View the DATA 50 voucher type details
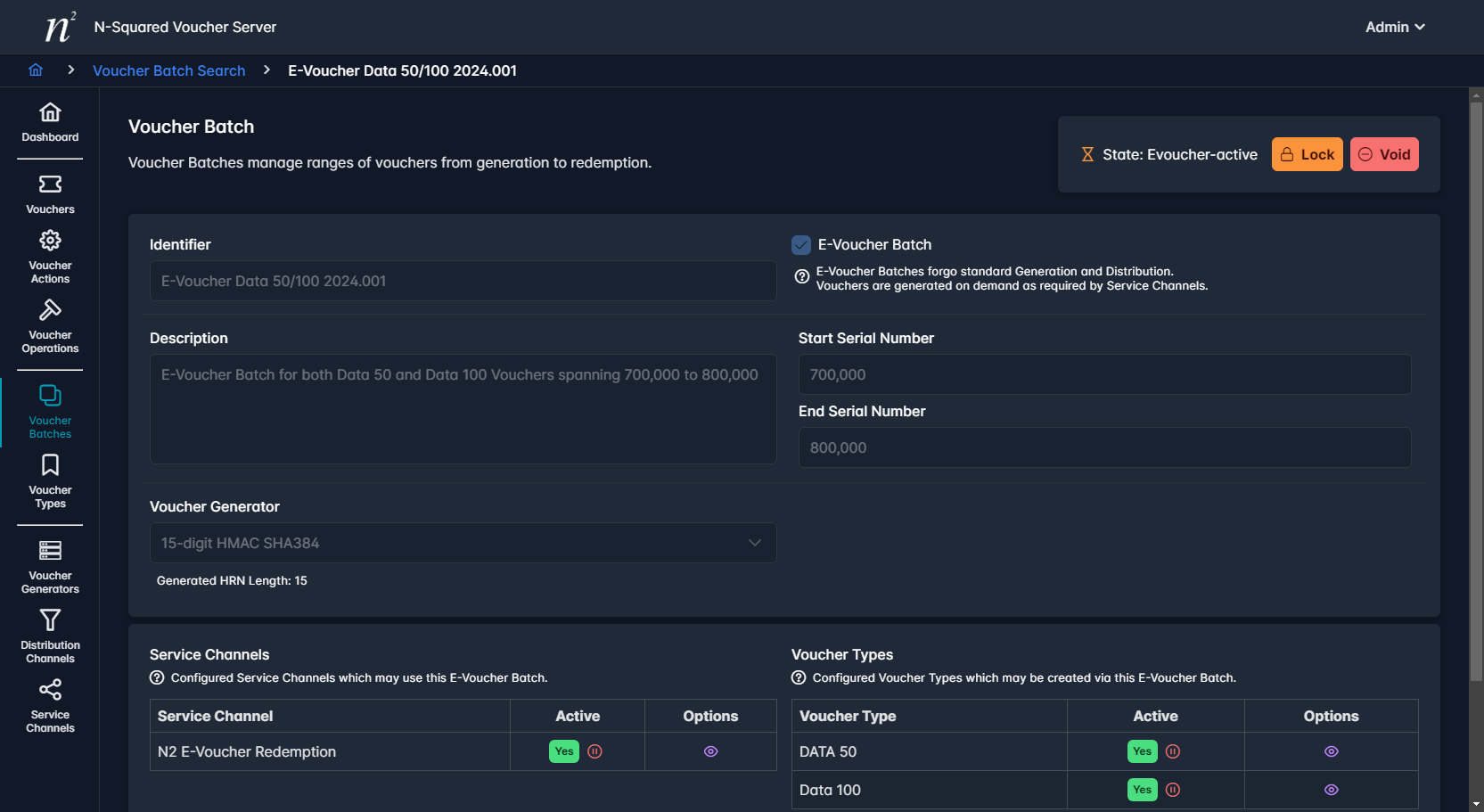Screen dimensions: 1484x812 tap(1331, 751)
